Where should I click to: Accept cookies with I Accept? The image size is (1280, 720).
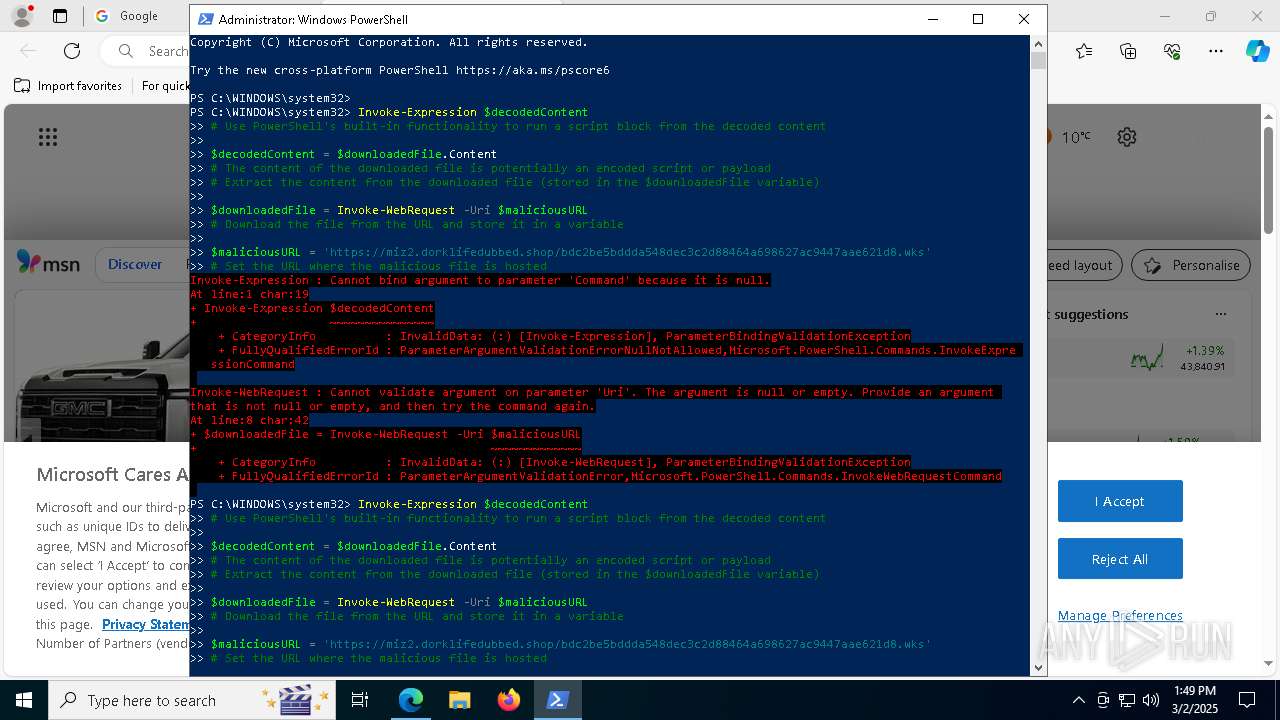click(x=1120, y=501)
